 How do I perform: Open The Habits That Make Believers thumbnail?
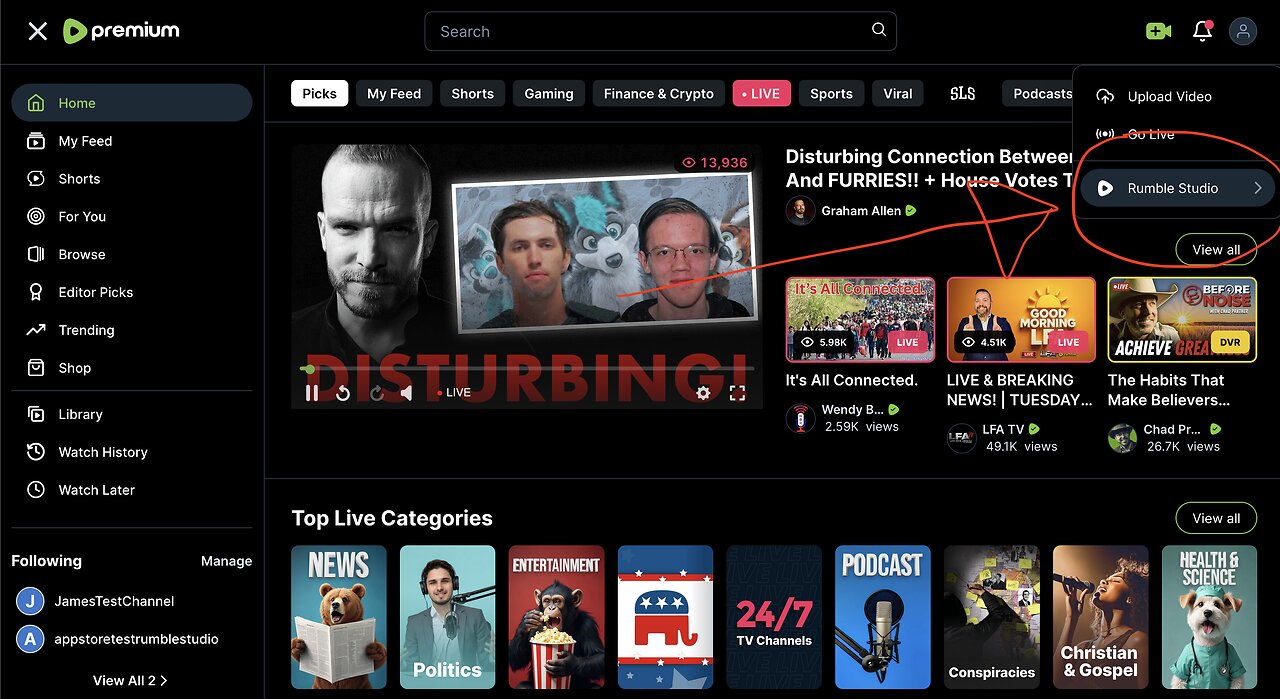click(1182, 319)
